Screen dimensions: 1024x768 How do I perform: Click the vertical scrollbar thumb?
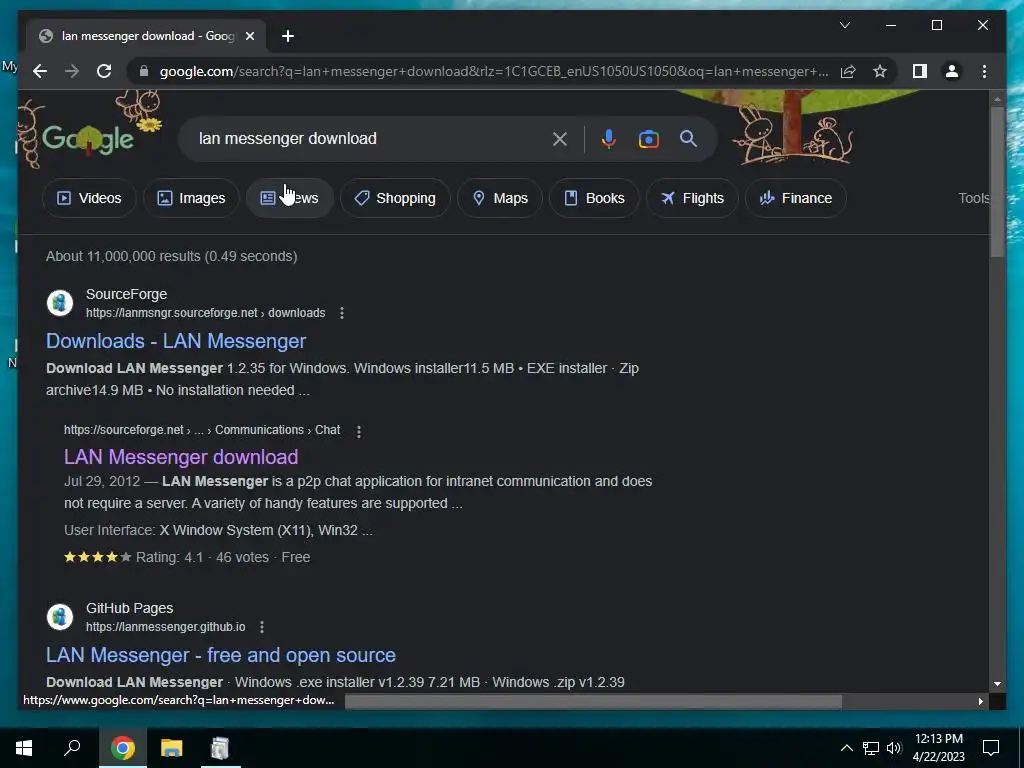pyautogui.click(x=997, y=183)
